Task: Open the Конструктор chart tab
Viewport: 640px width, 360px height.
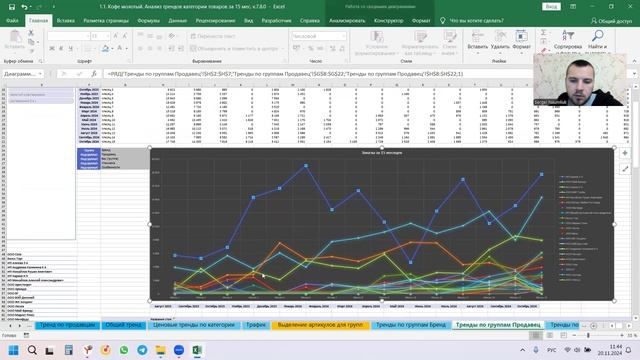Action: pyautogui.click(x=388, y=20)
